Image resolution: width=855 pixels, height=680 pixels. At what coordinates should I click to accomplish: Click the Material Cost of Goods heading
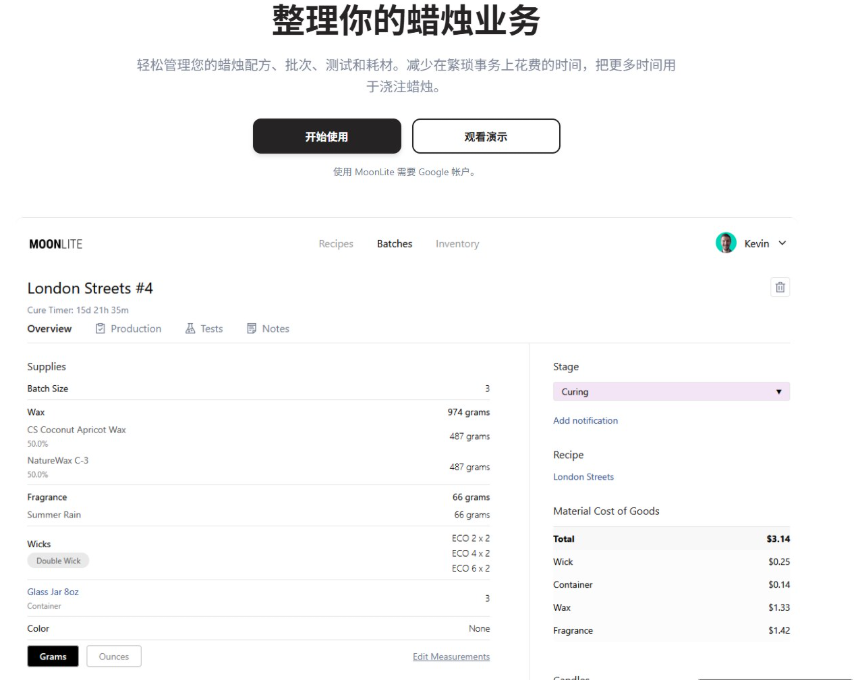606,511
